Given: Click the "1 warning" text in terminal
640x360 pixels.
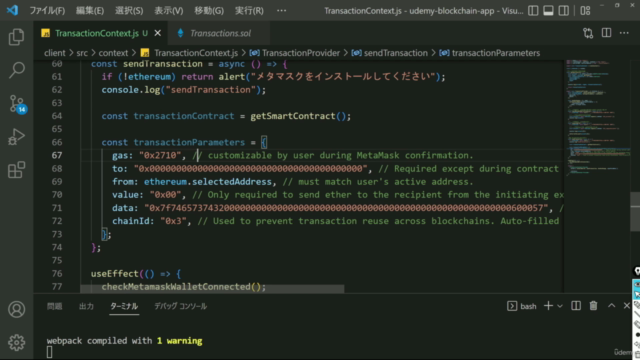Looking at the screenshot, I should [x=180, y=341].
